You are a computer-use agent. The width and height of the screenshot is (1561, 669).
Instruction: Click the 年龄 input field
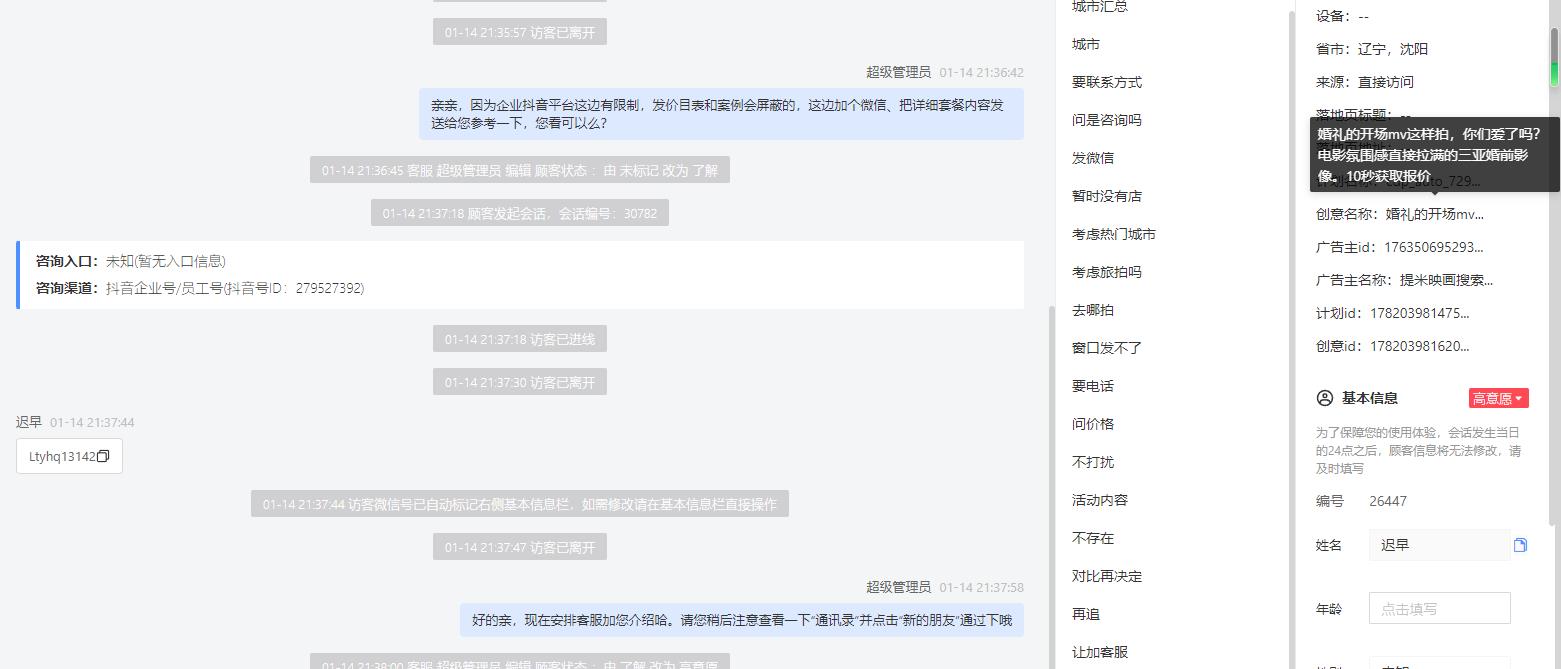coord(1439,608)
